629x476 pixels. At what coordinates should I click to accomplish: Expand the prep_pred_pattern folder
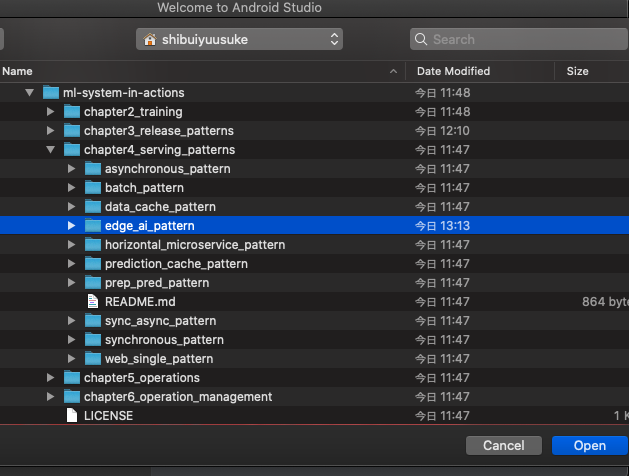point(71,283)
